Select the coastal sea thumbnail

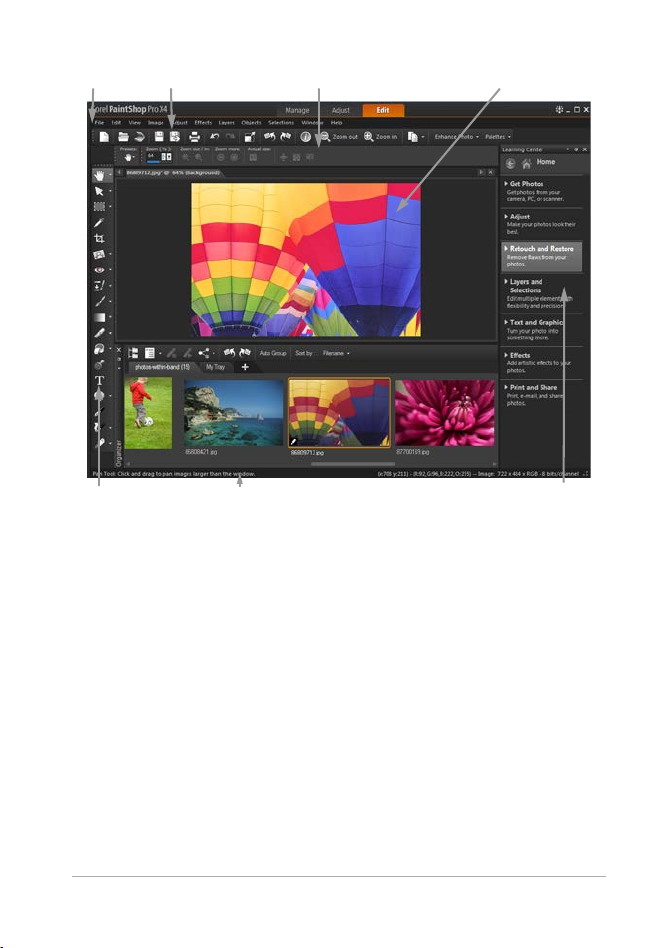pyautogui.click(x=233, y=414)
